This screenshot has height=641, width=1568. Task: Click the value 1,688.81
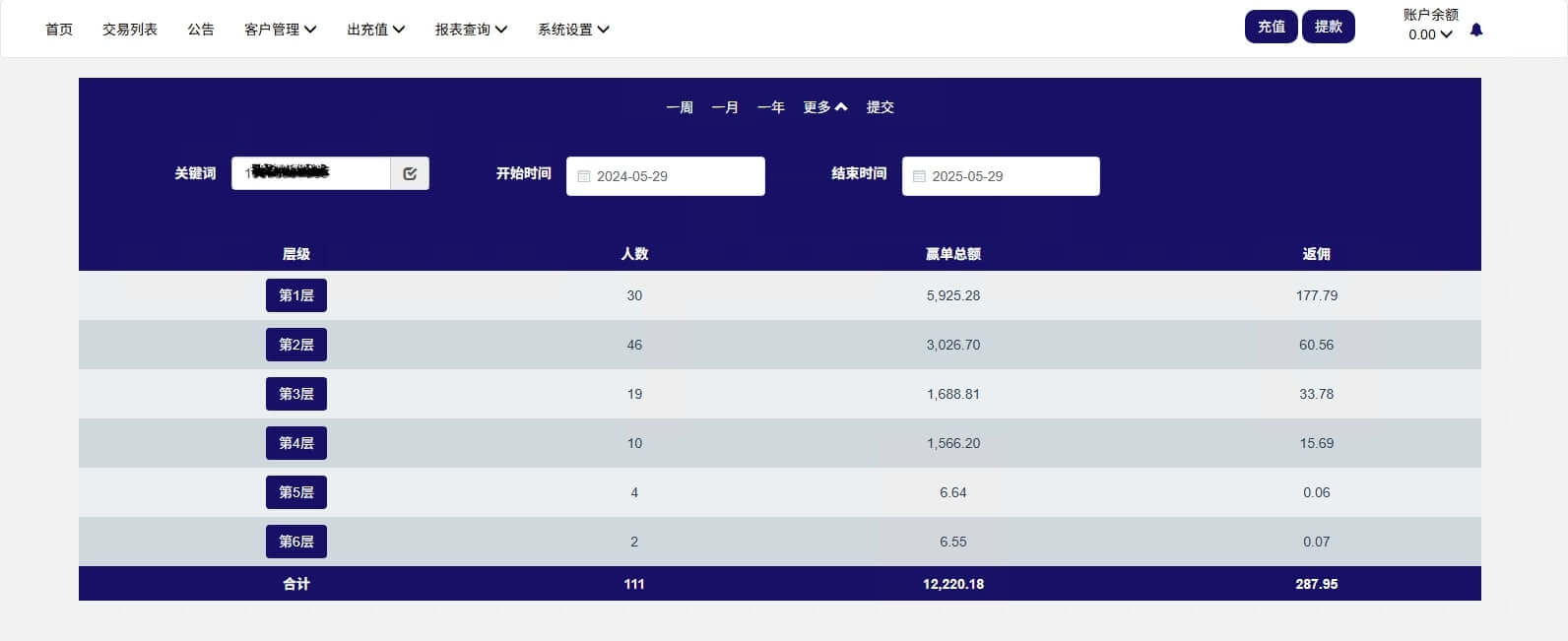pyautogui.click(x=953, y=394)
